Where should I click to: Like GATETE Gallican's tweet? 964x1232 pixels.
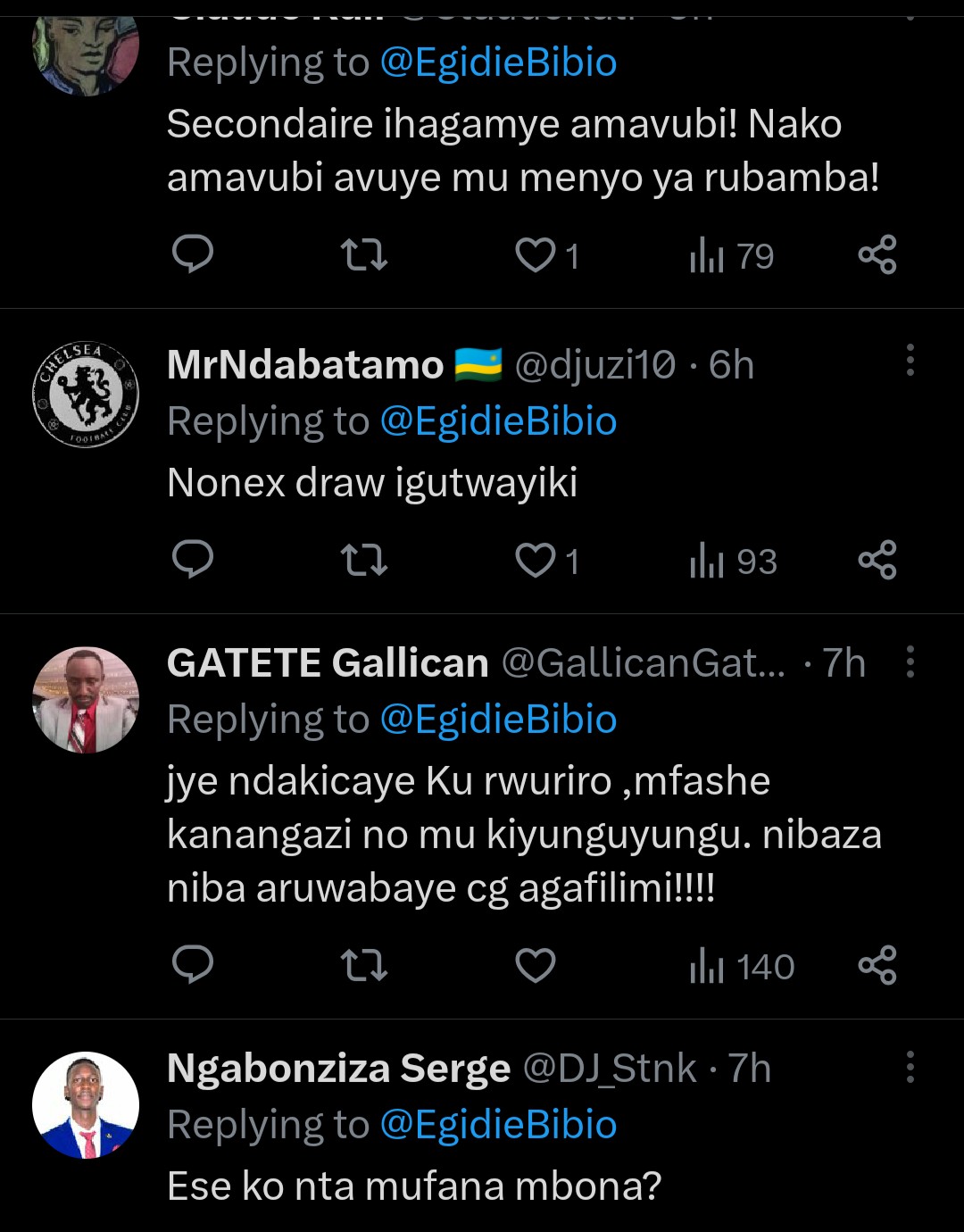click(536, 966)
